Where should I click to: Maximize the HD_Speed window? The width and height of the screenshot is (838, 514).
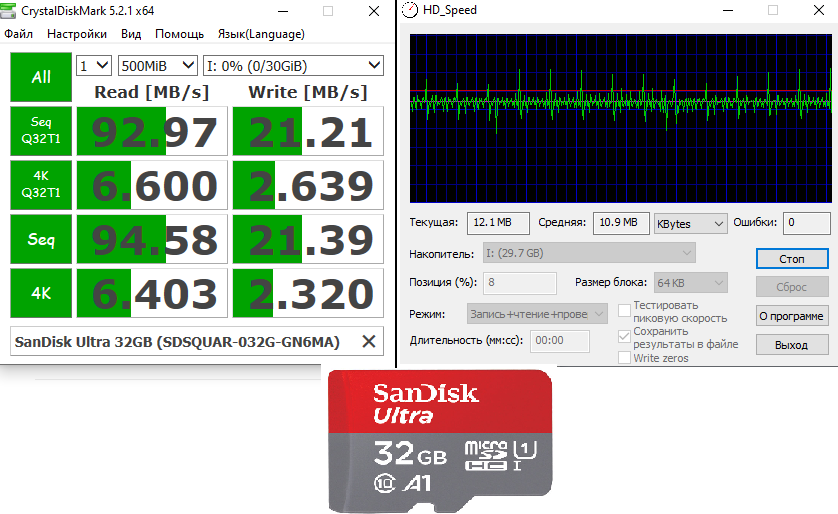pyautogui.click(x=772, y=10)
